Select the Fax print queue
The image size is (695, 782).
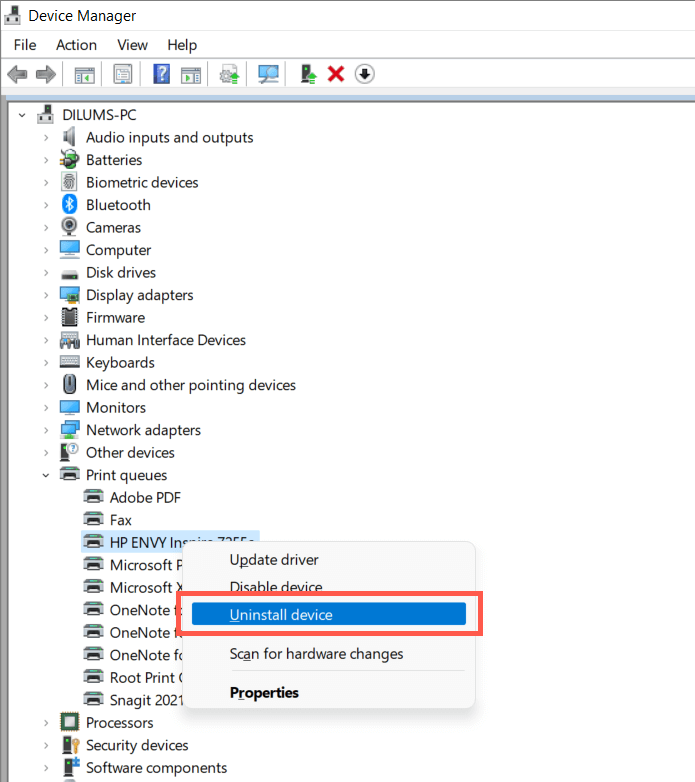pyautogui.click(x=120, y=520)
